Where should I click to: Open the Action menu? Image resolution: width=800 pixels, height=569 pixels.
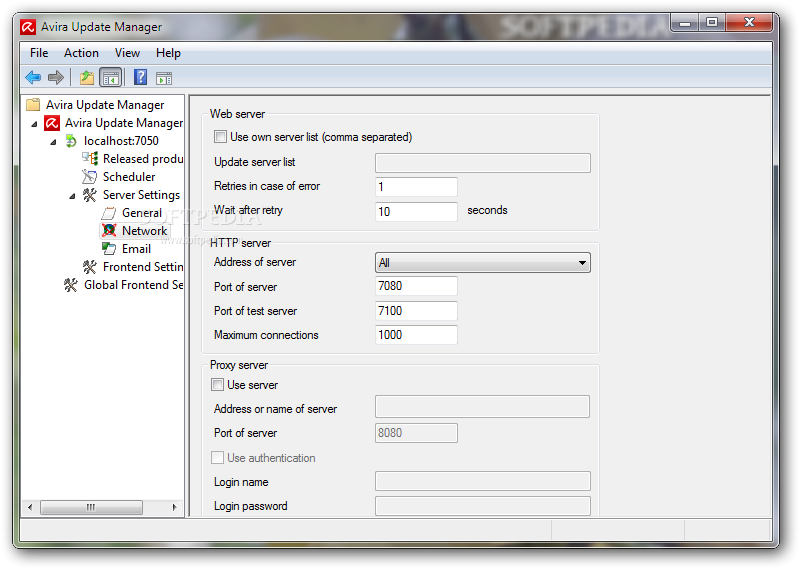[x=81, y=53]
